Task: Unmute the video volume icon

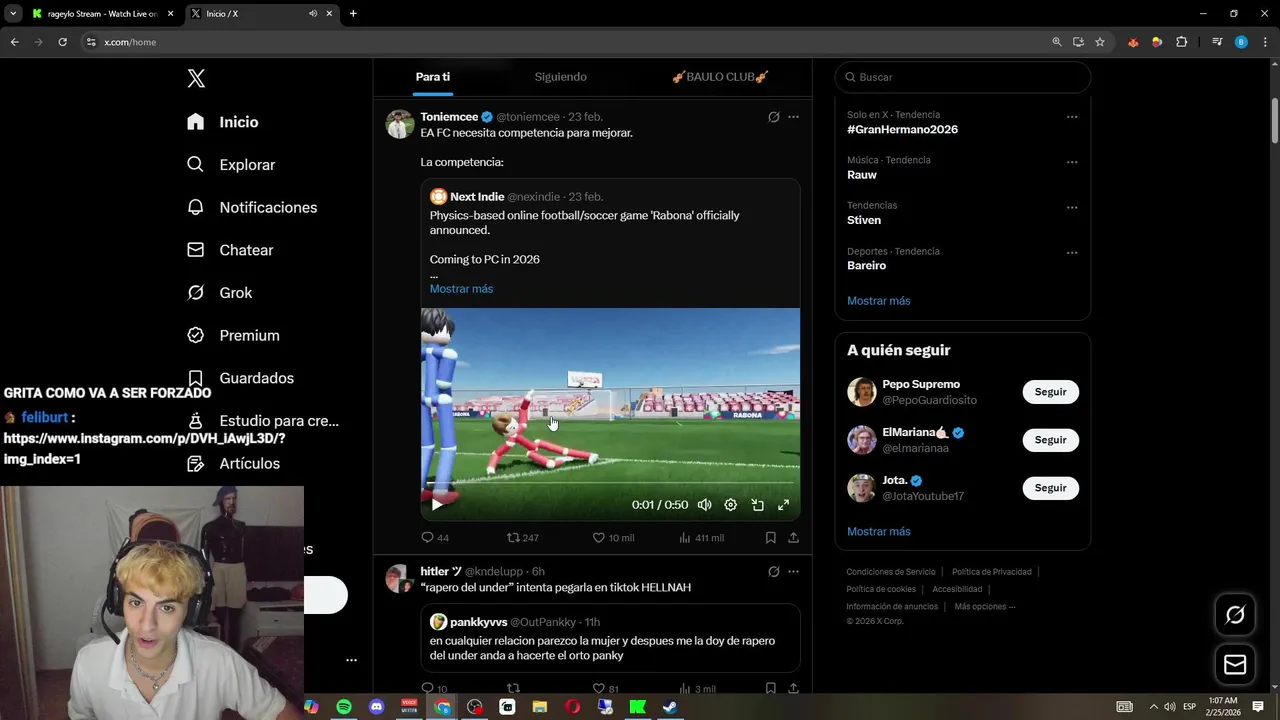Action: [x=704, y=505]
